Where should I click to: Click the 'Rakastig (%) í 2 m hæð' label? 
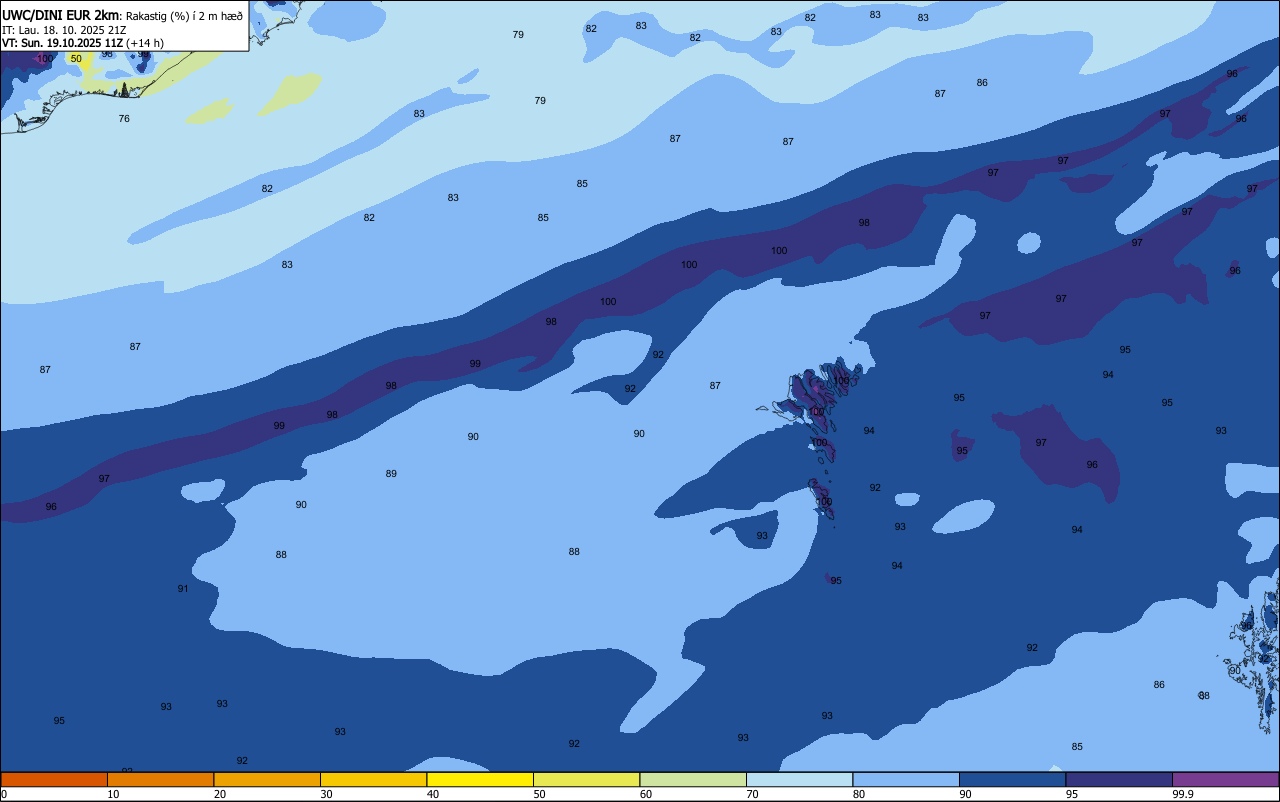pyautogui.click(x=184, y=16)
